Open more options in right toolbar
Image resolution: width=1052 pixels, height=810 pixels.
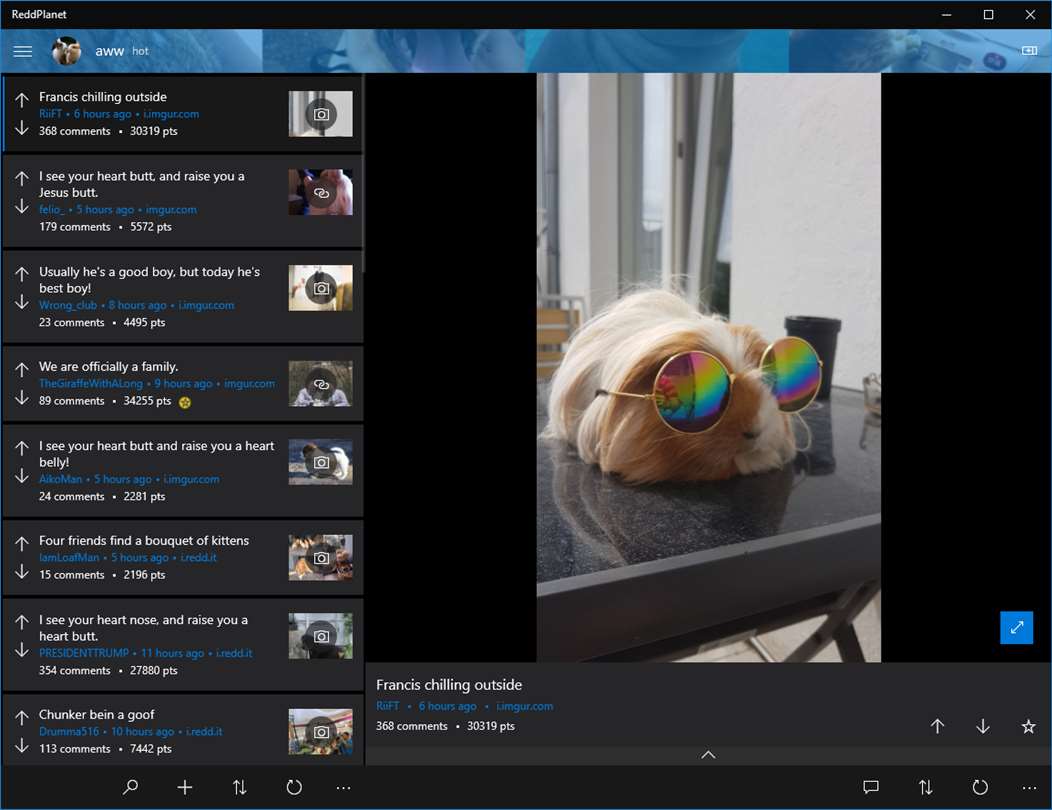[x=1029, y=788]
